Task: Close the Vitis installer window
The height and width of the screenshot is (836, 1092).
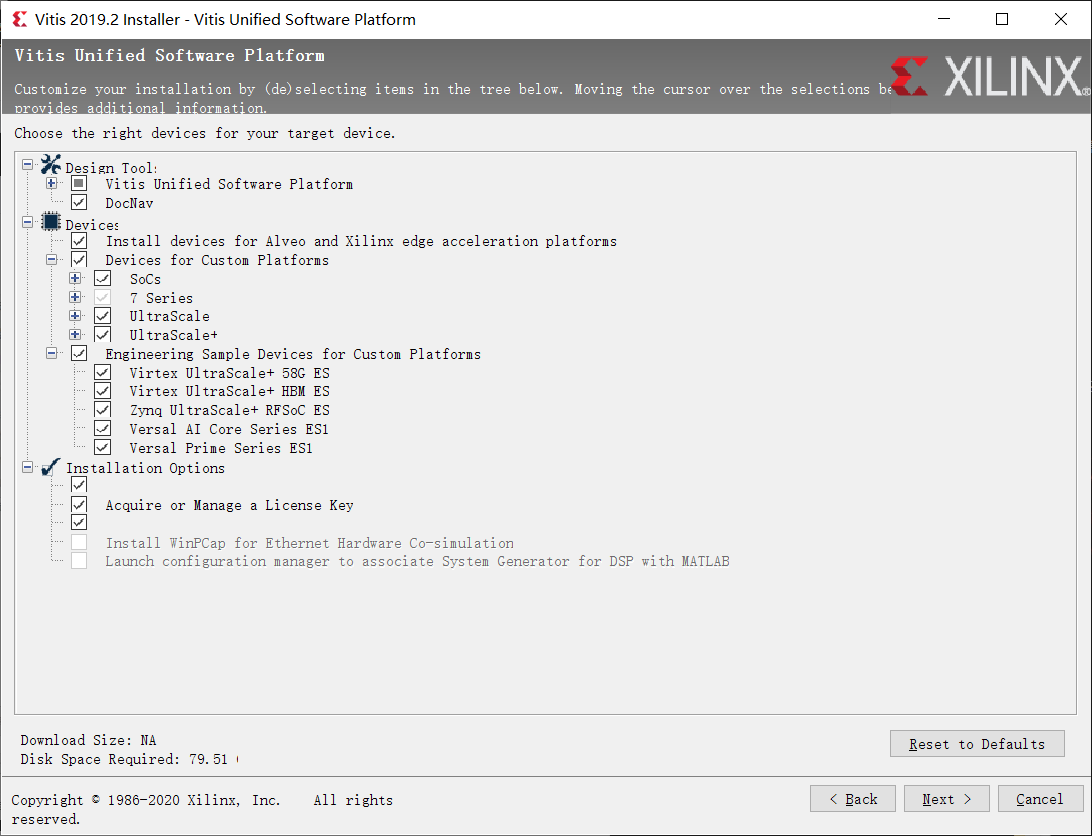Action: click(1061, 19)
